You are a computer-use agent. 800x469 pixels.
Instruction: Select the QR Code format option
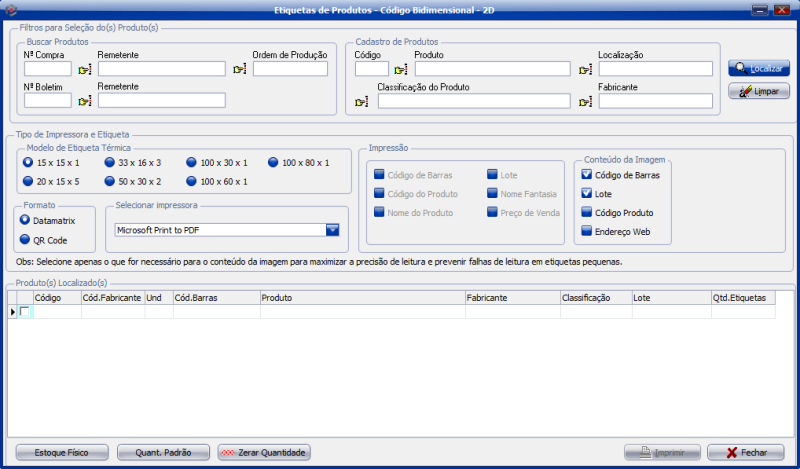point(25,240)
